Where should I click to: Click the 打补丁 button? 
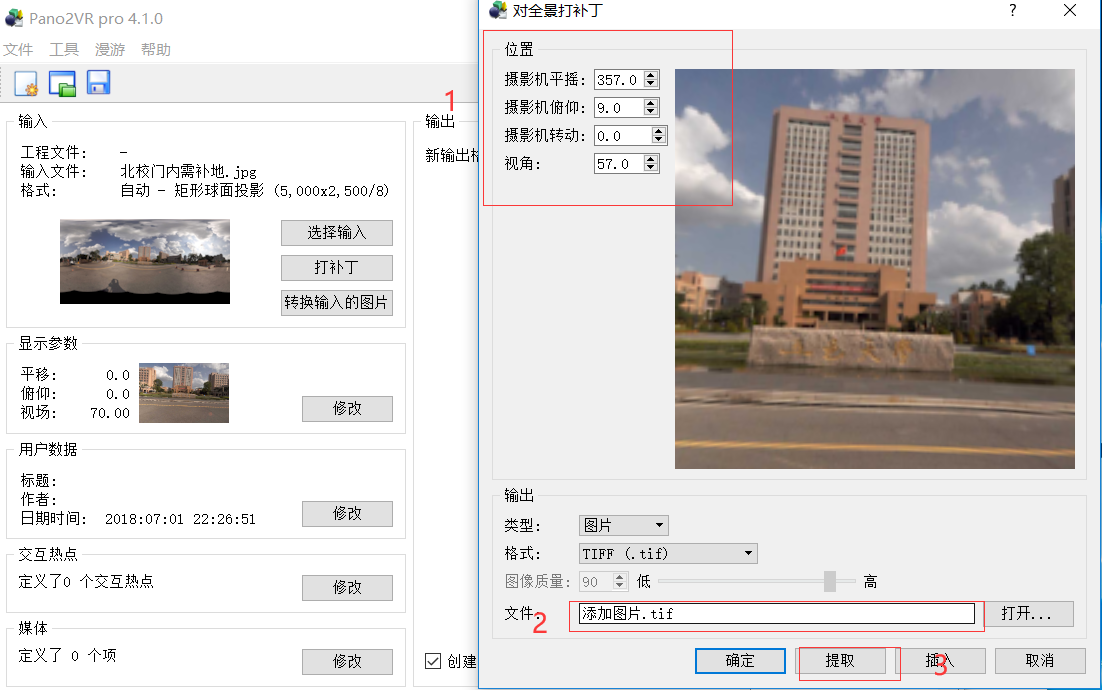pyautogui.click(x=336, y=268)
